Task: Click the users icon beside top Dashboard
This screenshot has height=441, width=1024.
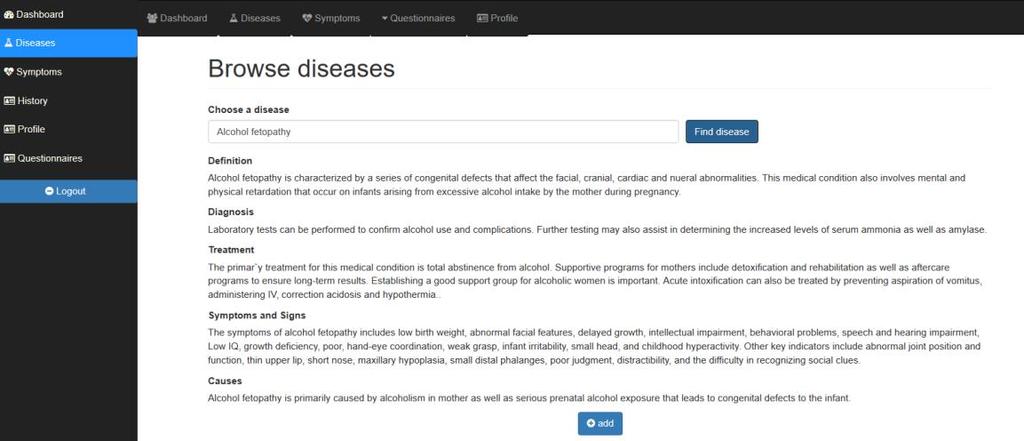Action: [x=152, y=18]
